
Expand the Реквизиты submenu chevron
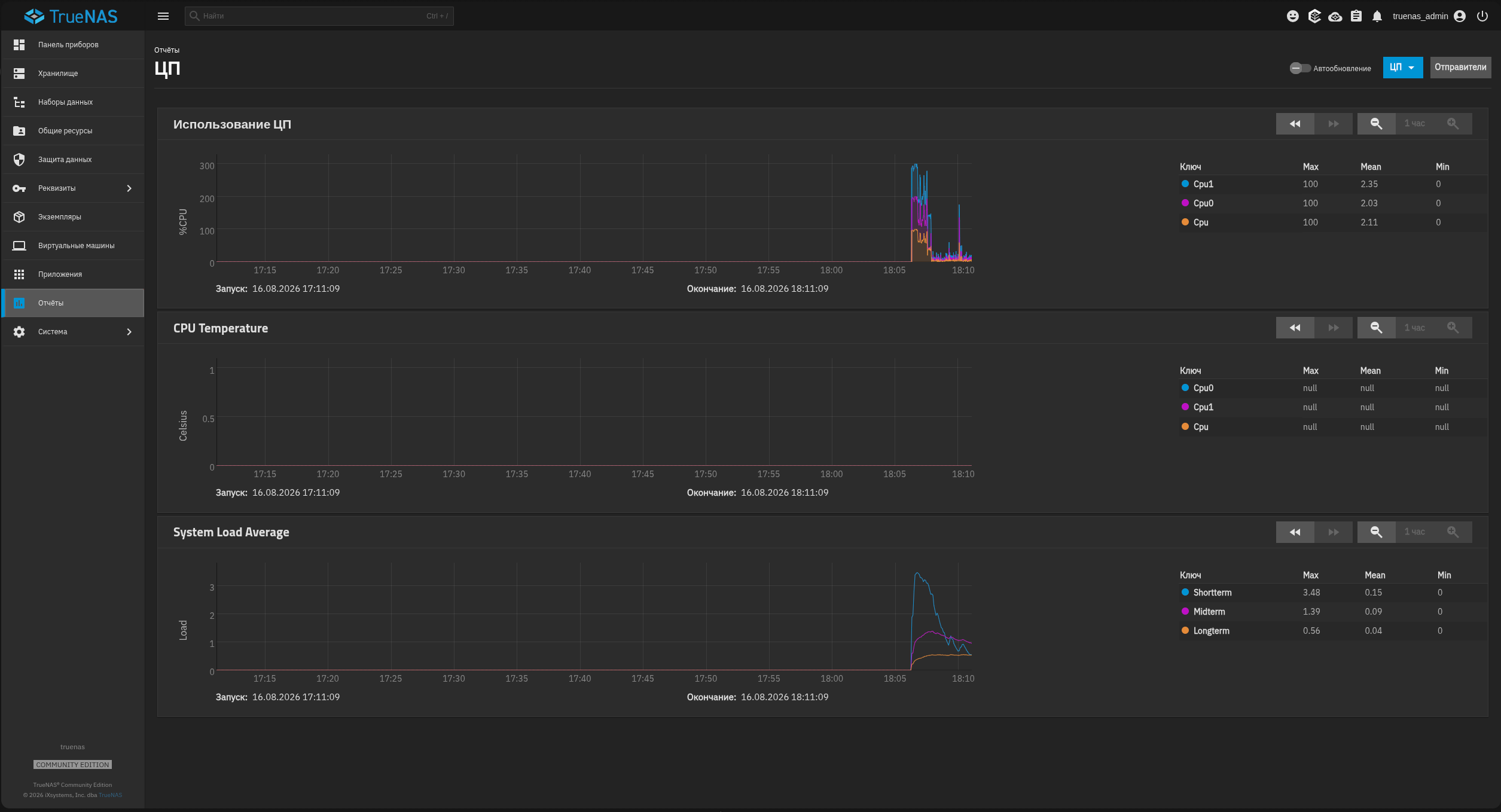point(129,188)
